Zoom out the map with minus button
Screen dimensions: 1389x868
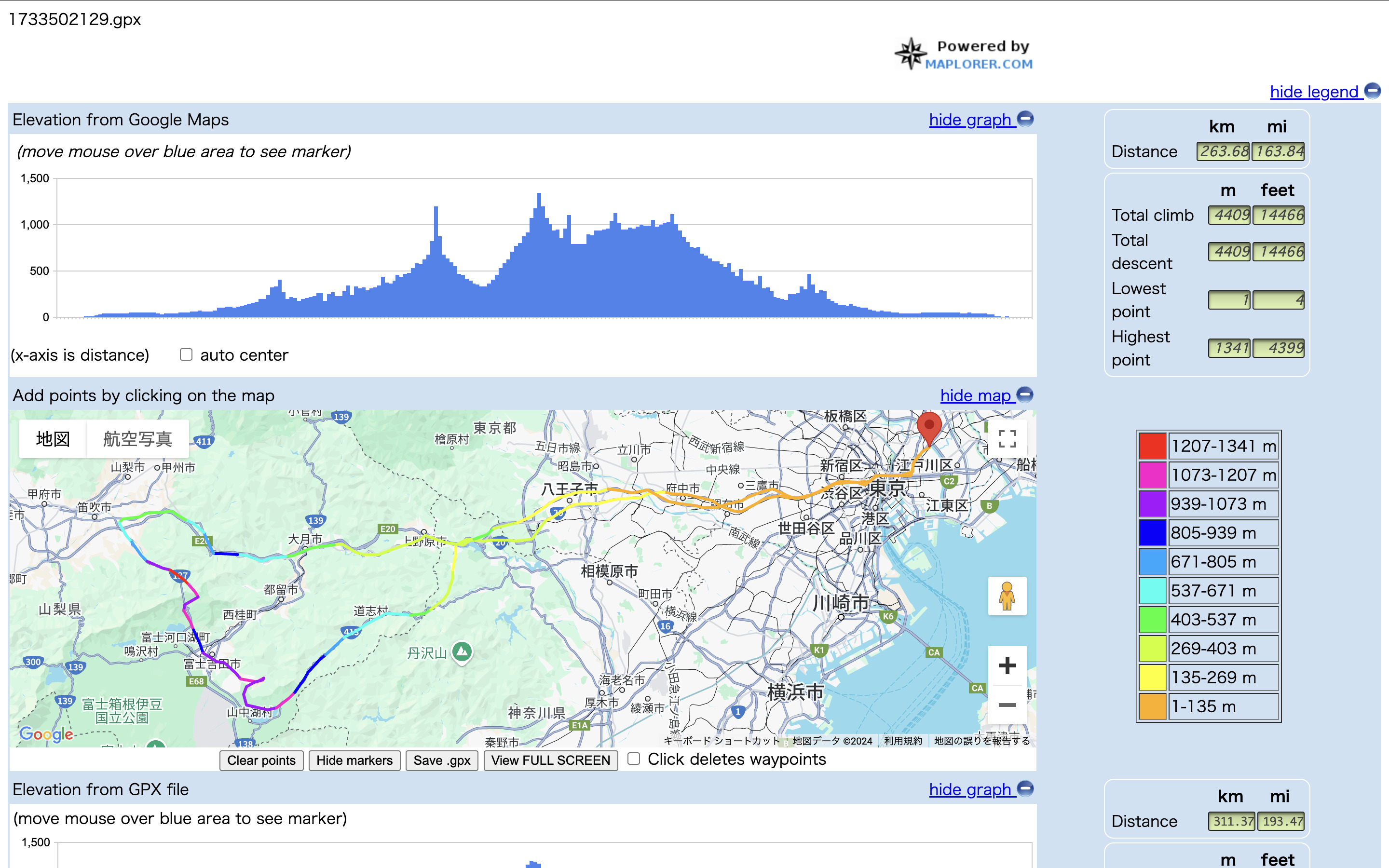(x=1007, y=705)
